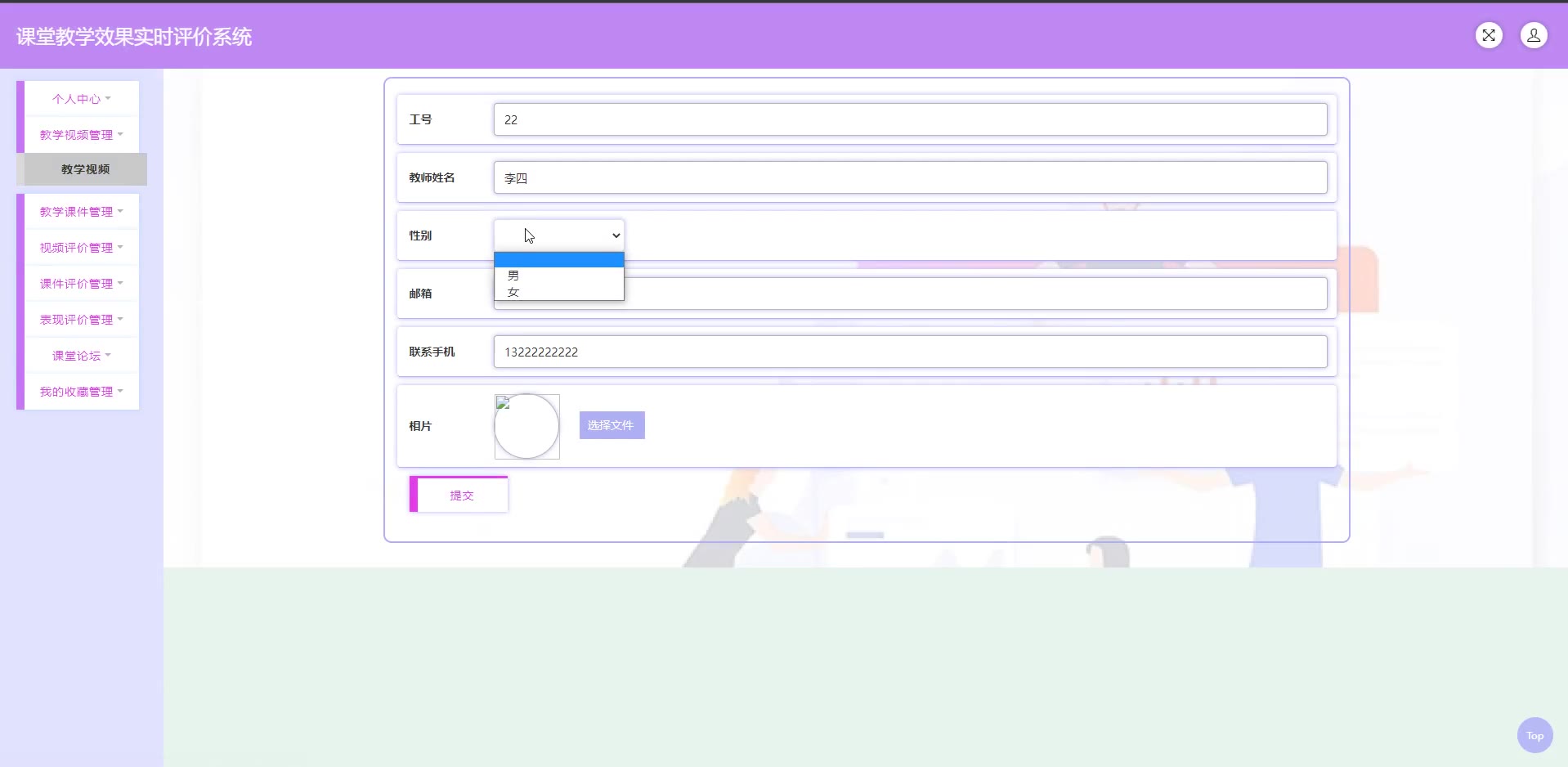Expand the 视频评价管理 sidebar menu
The height and width of the screenshot is (767, 1568).
coord(82,248)
